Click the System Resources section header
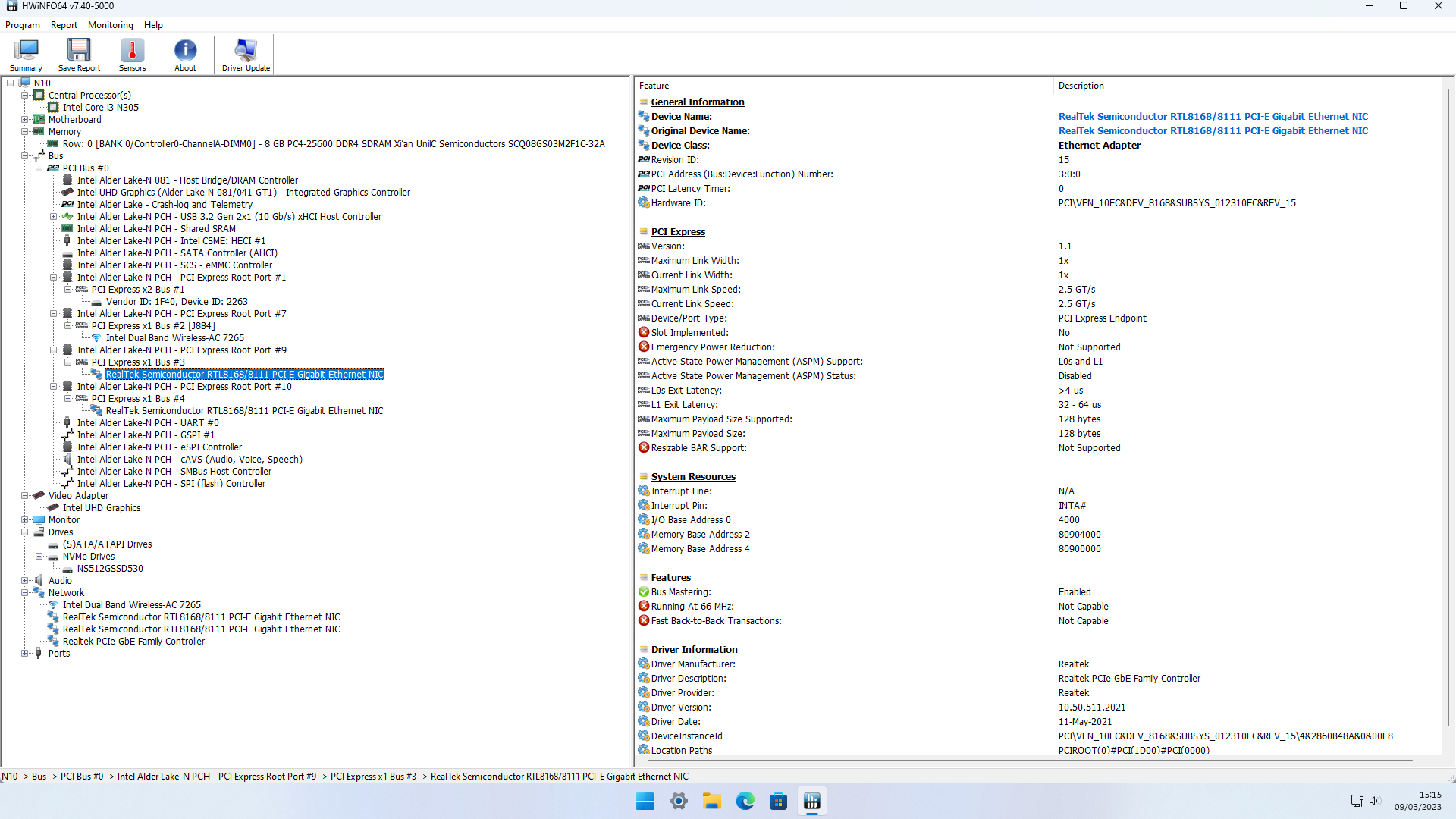1456x819 pixels. pyautogui.click(x=693, y=477)
